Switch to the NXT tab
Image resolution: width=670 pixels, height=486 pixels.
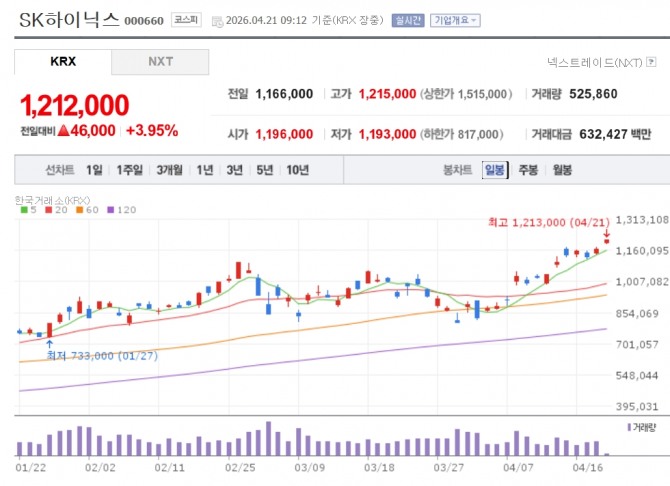tap(160, 61)
